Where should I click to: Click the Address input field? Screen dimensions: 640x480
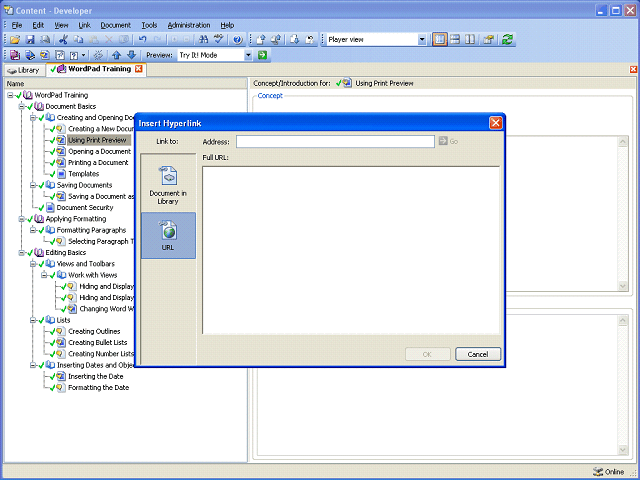pos(335,142)
